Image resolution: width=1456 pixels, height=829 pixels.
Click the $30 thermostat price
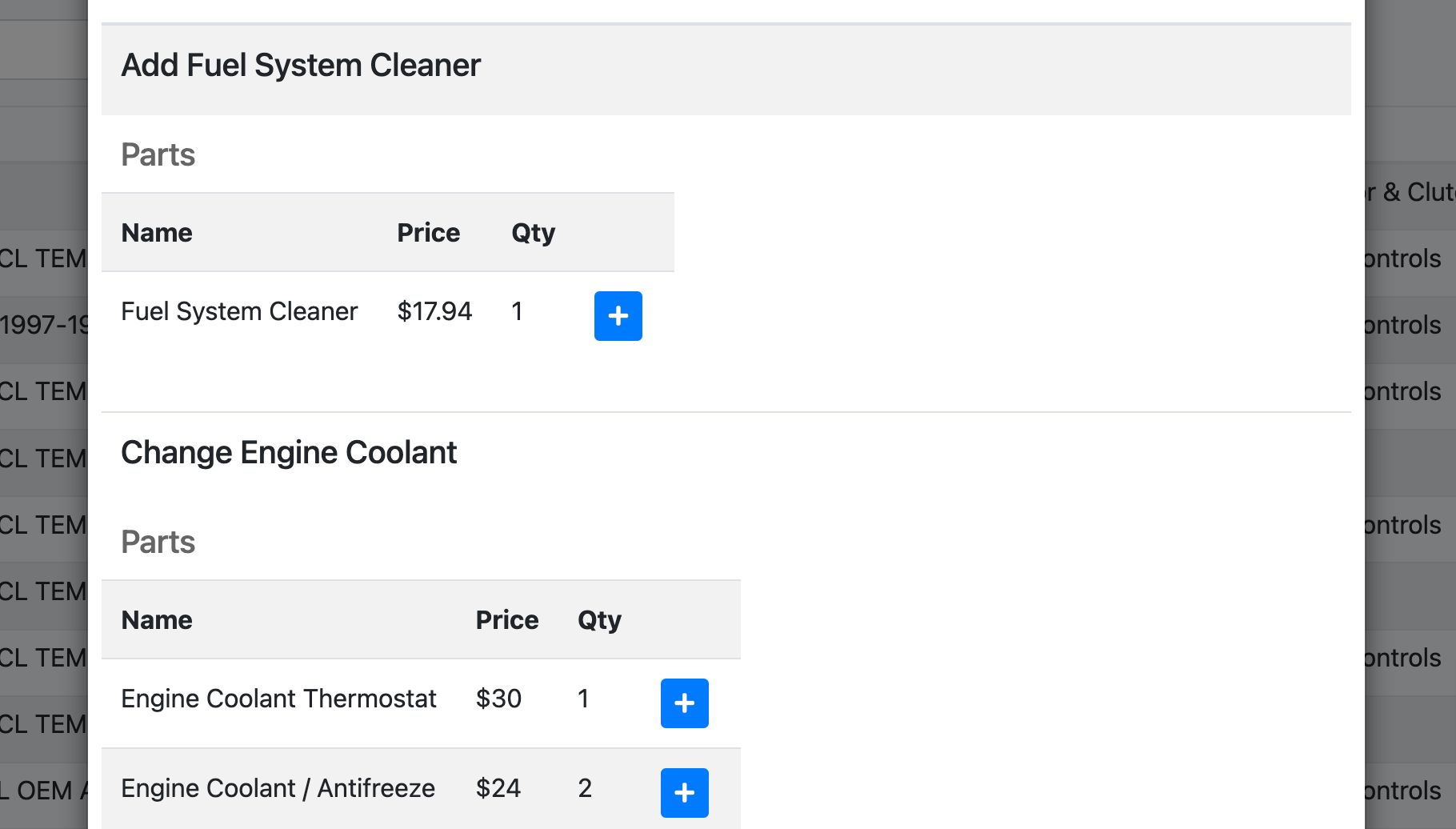click(x=498, y=699)
